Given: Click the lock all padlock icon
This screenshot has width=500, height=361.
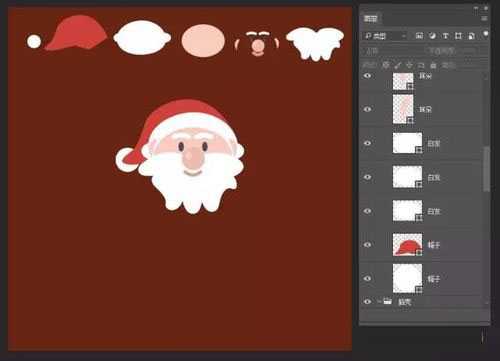Looking at the screenshot, I should coord(433,65).
